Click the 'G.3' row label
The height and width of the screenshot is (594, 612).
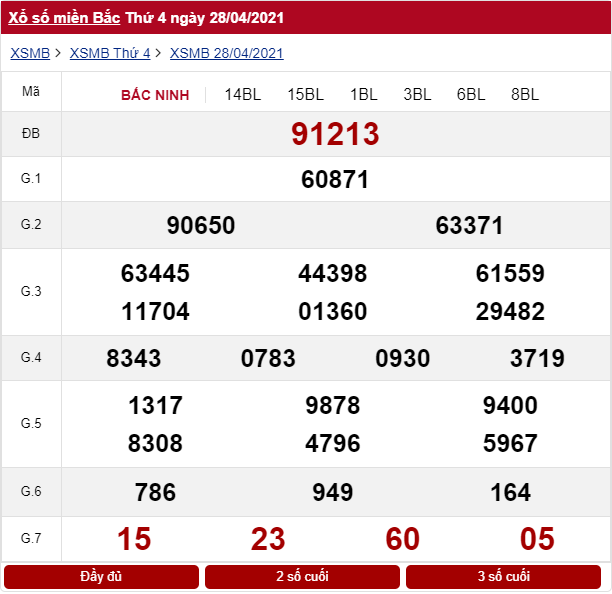click(31, 291)
